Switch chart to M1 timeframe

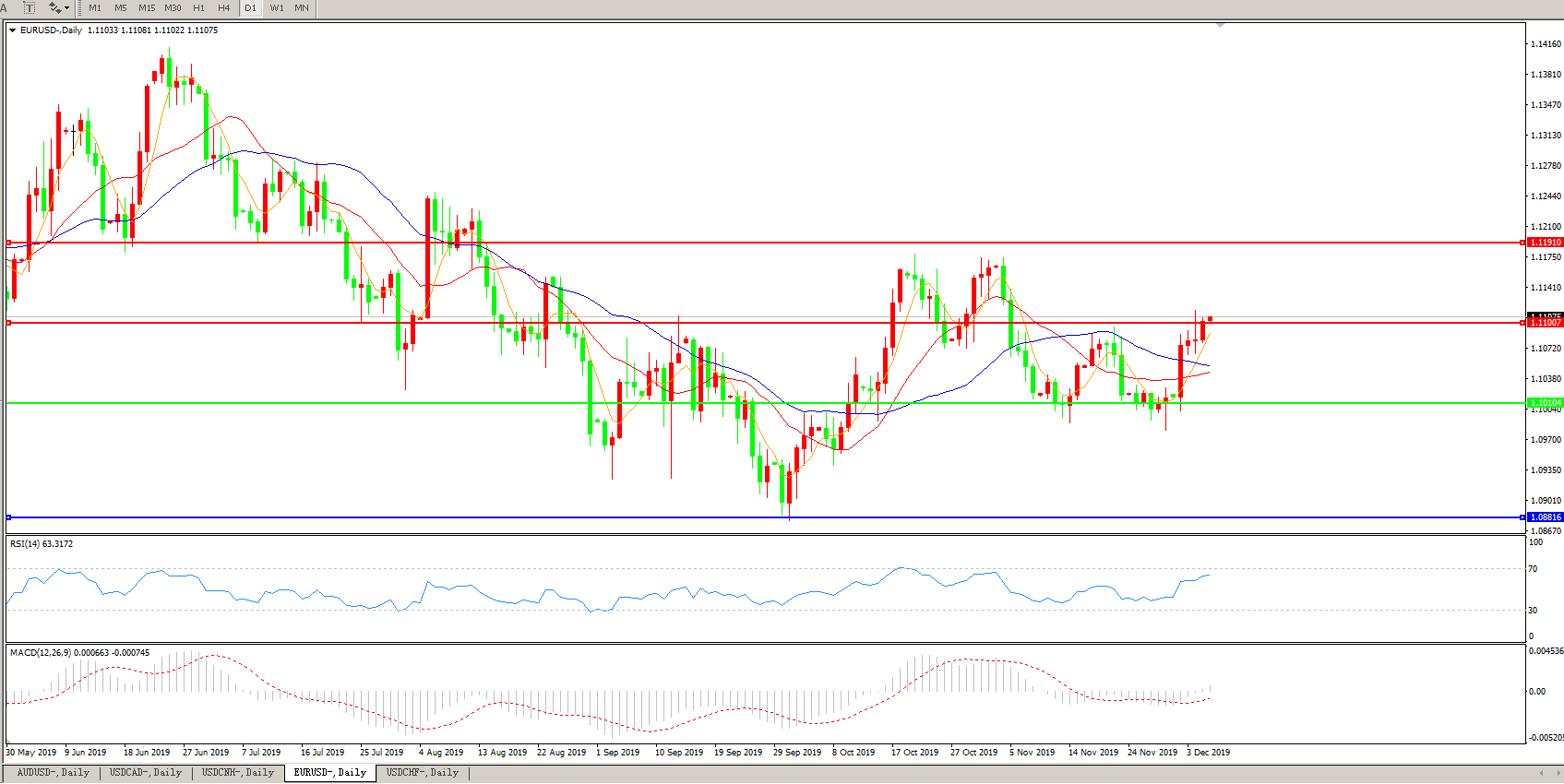(x=95, y=7)
